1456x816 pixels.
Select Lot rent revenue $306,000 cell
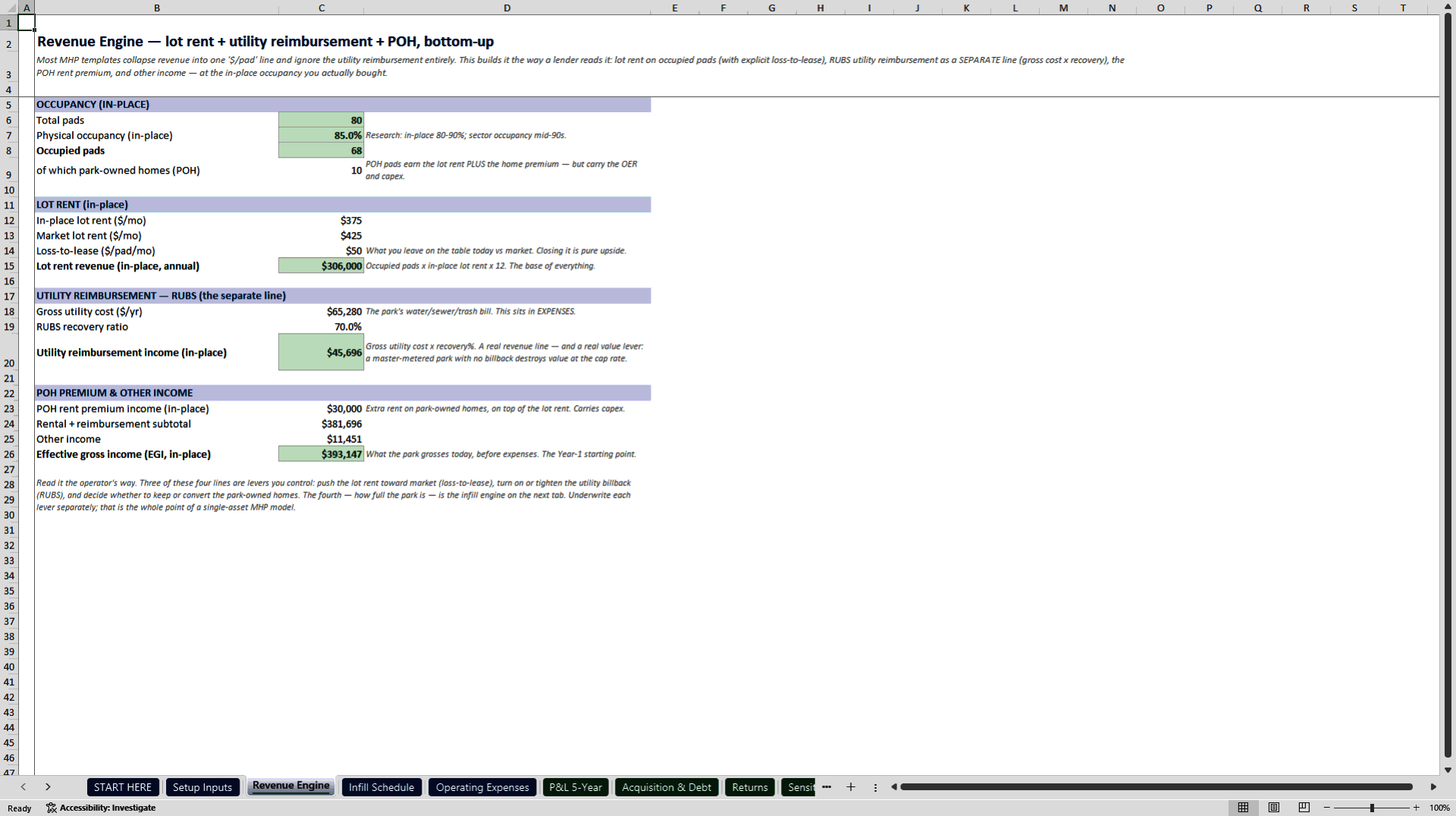tap(322, 266)
